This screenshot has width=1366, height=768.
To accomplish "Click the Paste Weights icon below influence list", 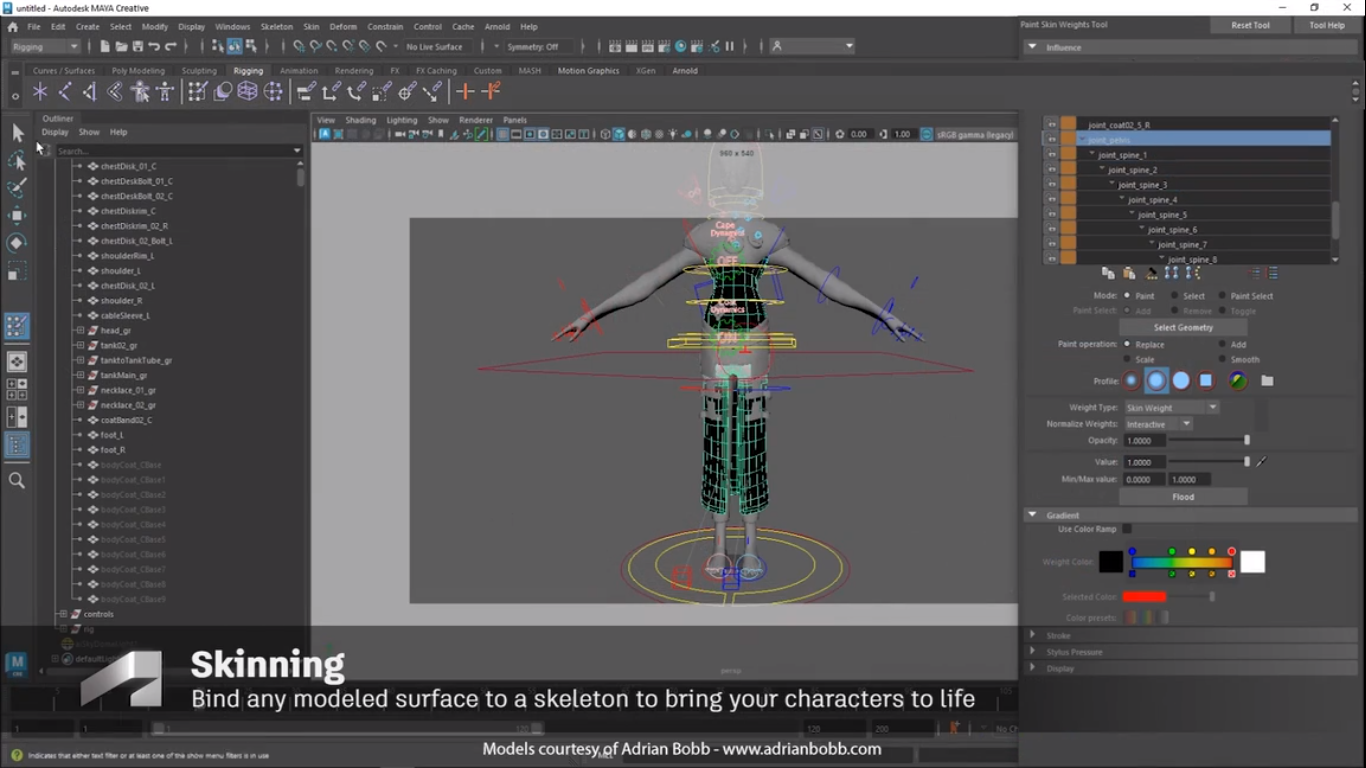I will click(1129, 273).
